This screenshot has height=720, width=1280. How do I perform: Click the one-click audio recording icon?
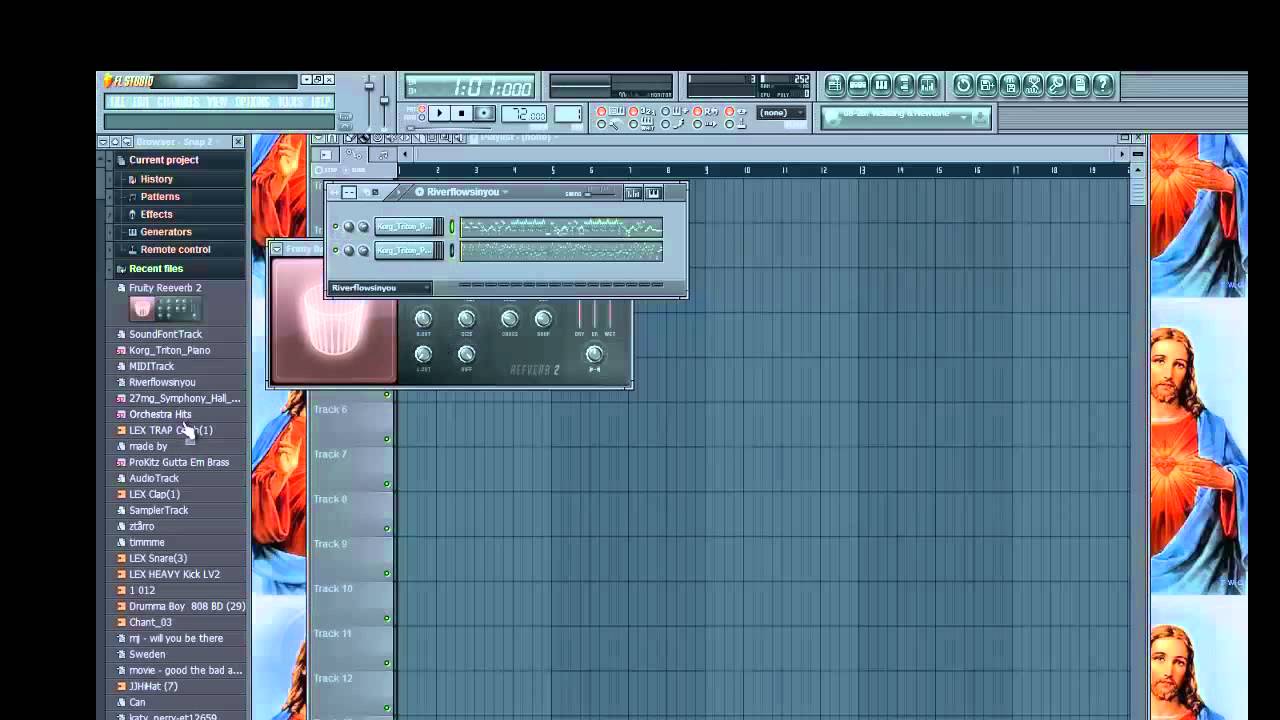coord(1033,86)
